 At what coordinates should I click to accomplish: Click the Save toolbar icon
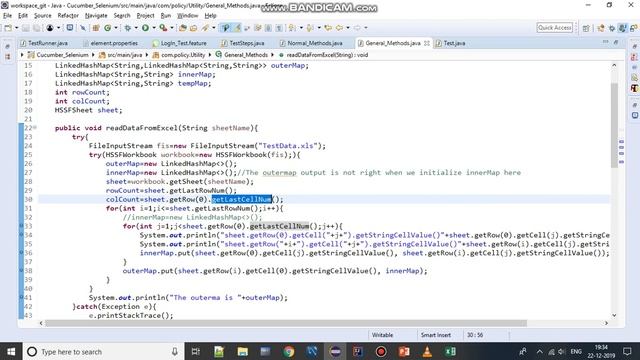[25, 28]
